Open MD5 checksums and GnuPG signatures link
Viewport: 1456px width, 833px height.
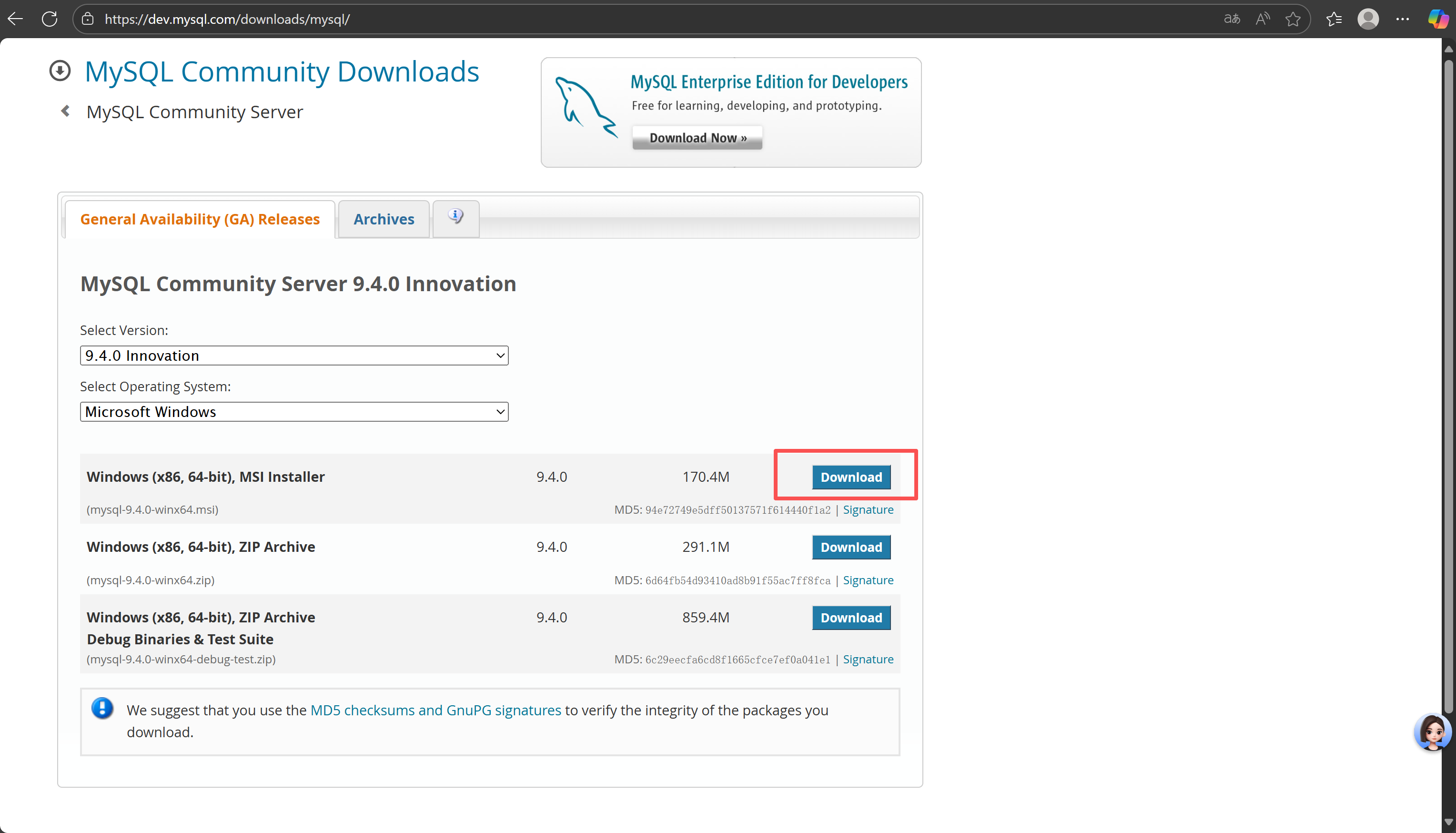pos(435,710)
